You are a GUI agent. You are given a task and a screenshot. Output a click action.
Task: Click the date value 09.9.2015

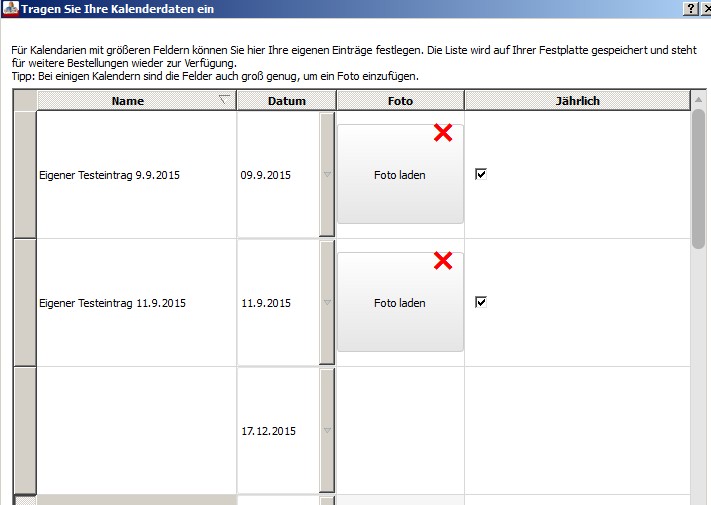(x=266, y=175)
